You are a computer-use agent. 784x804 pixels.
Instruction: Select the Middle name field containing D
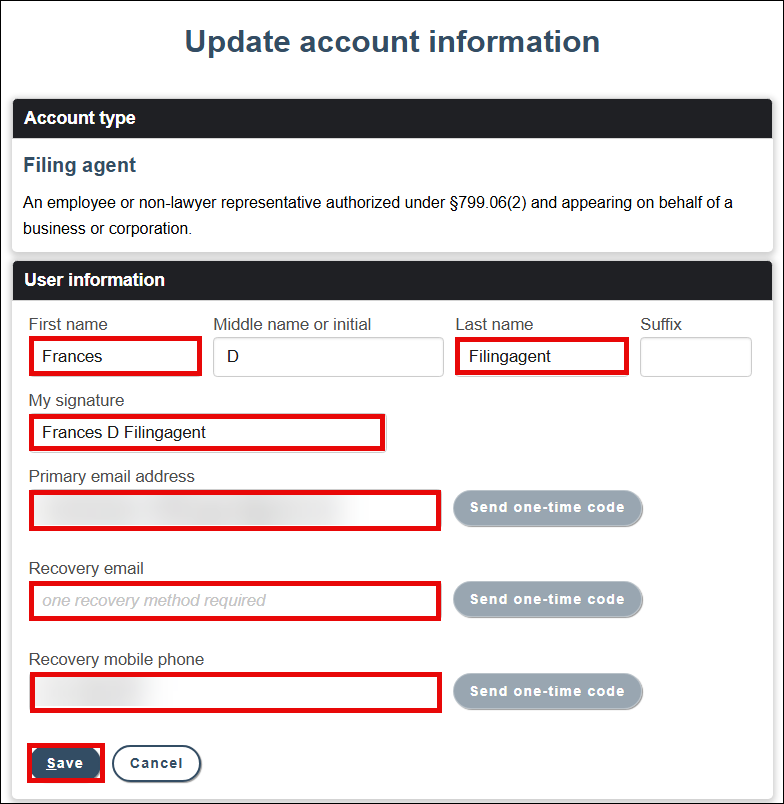328,356
